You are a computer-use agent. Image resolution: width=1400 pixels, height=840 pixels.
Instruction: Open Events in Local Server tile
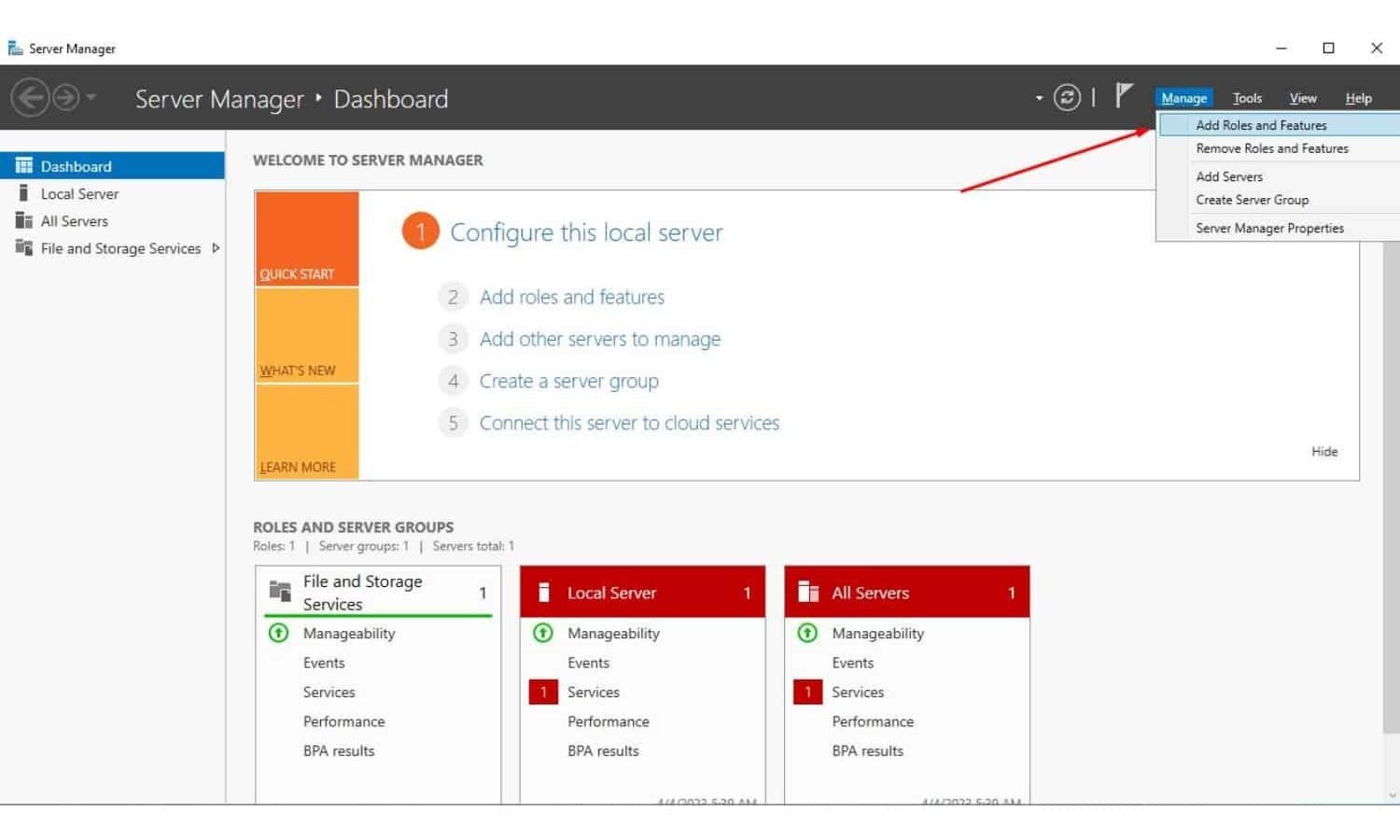coord(588,663)
